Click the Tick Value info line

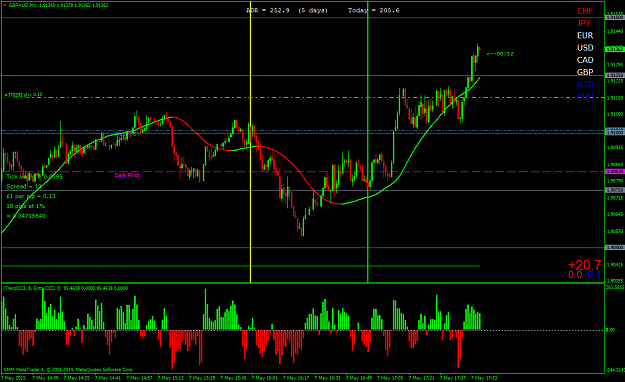34,177
